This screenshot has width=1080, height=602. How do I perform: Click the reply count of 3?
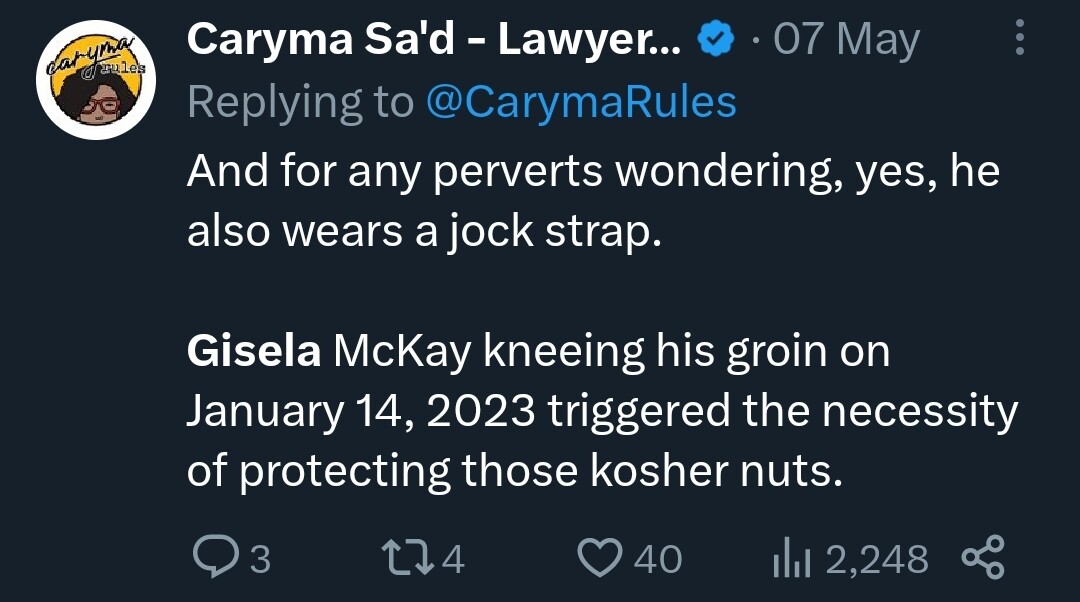259,559
